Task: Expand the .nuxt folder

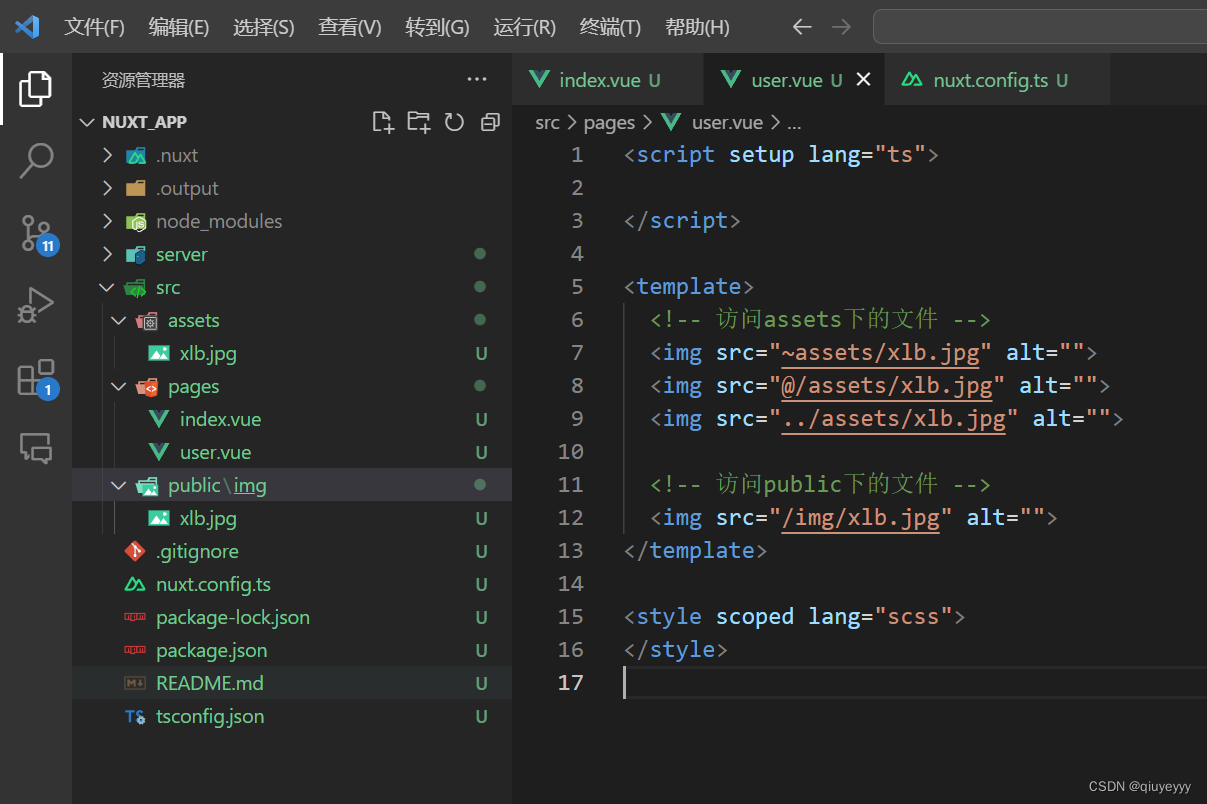Action: (x=108, y=155)
